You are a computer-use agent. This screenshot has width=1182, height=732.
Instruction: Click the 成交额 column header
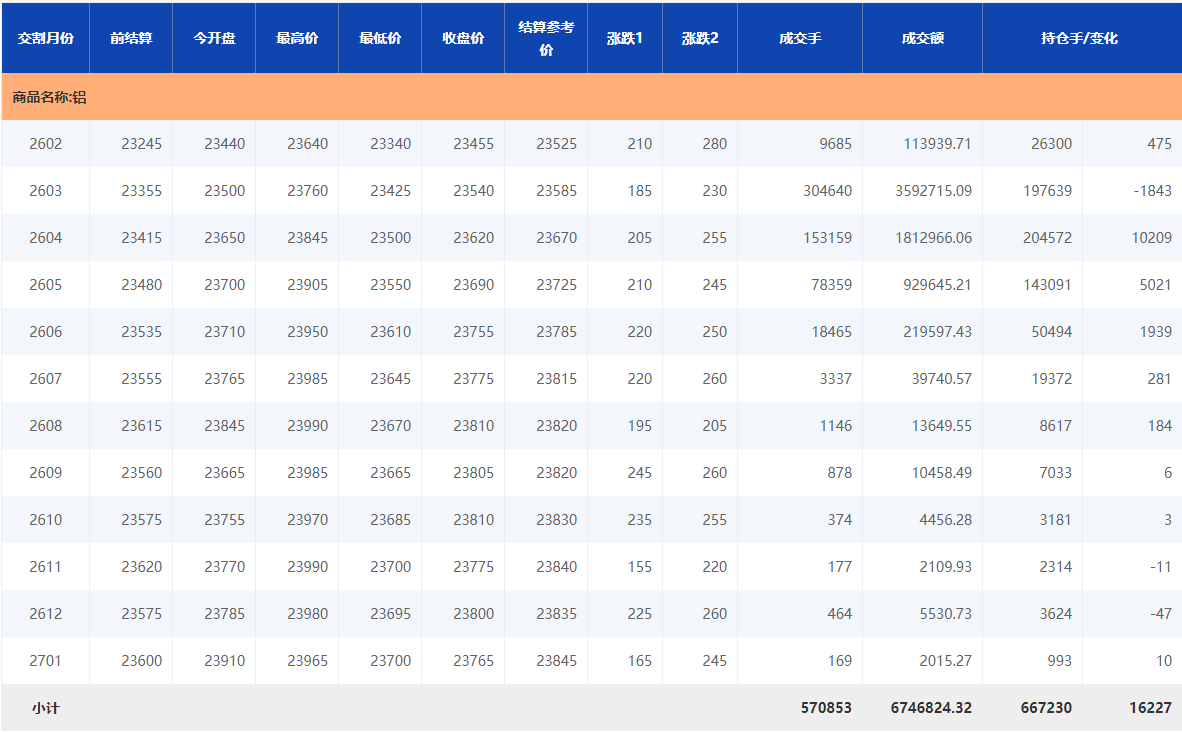pyautogui.click(x=922, y=38)
